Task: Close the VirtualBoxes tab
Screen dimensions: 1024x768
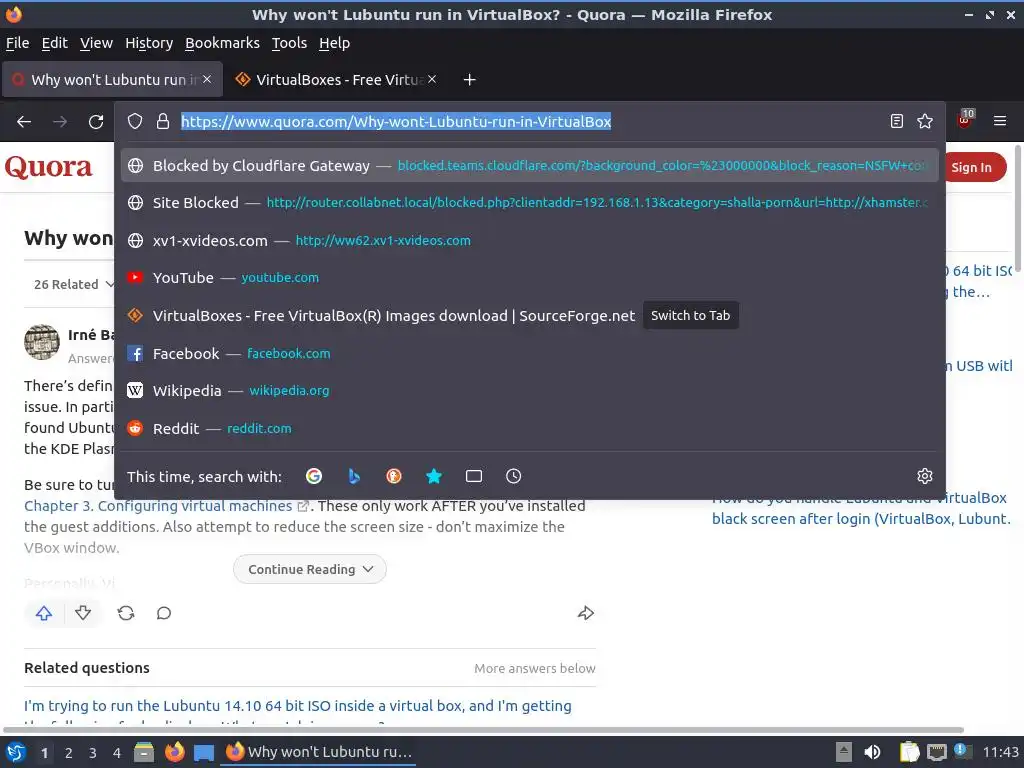Action: [432, 79]
